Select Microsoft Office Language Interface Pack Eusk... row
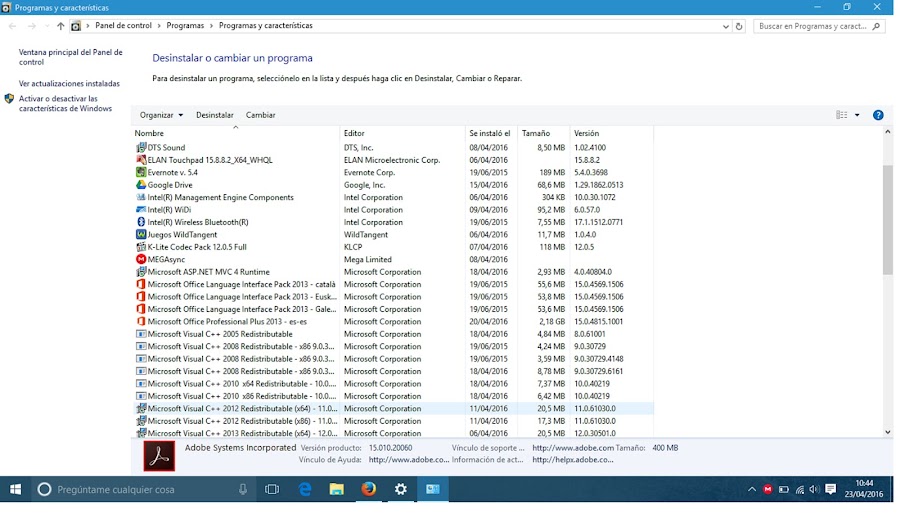900x514 pixels. [x=393, y=297]
